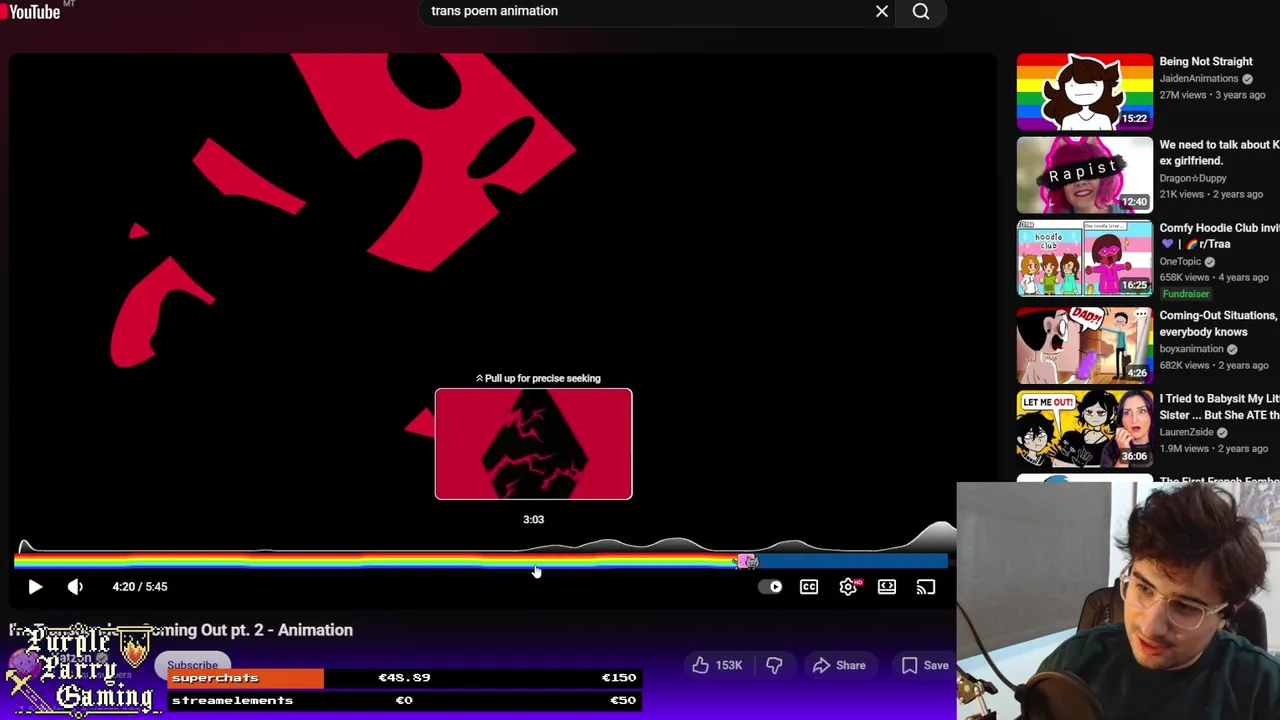Viewport: 1280px width, 720px height.
Task: Open 'I Tried to Babysit' thumbnail
Action: click(1084, 429)
